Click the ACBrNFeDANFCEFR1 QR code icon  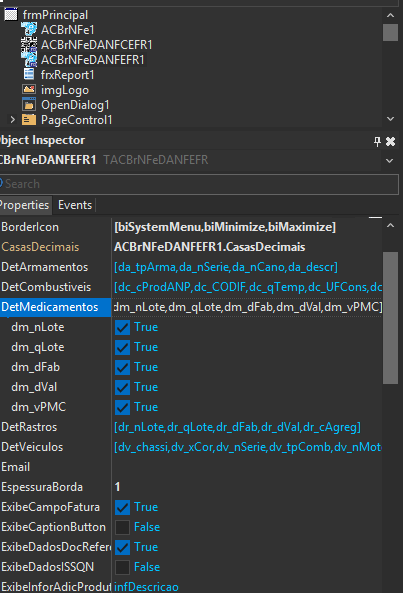click(x=29, y=44)
